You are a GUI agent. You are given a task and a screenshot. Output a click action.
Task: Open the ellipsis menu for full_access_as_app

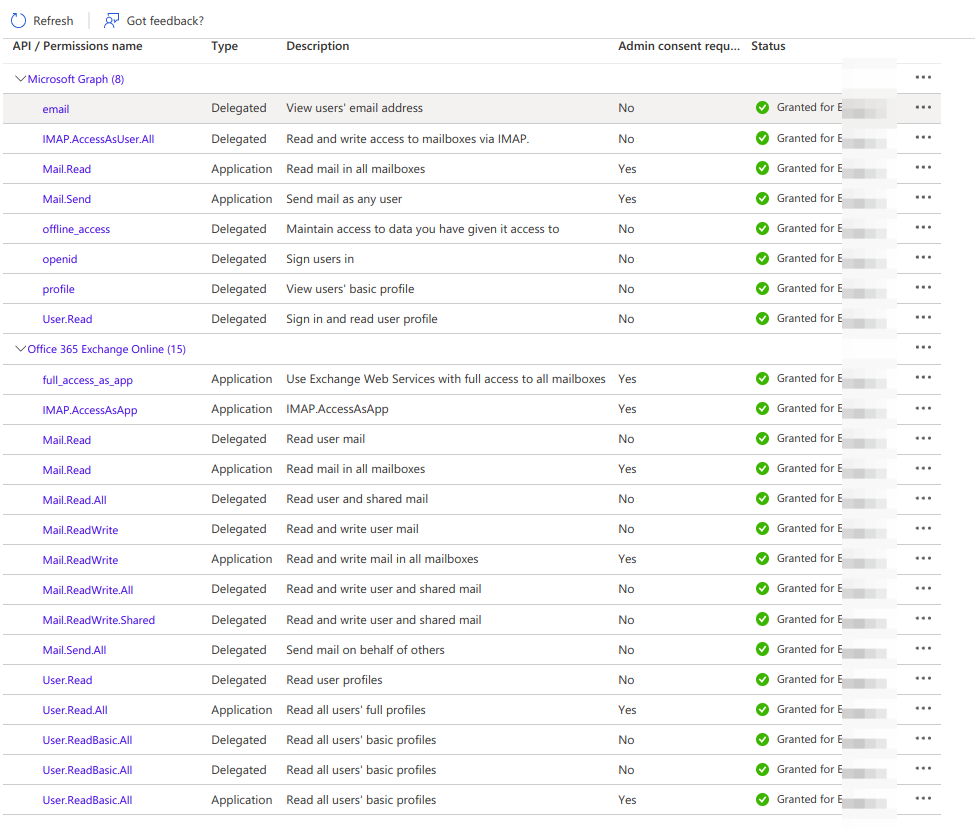pyautogui.click(x=923, y=377)
